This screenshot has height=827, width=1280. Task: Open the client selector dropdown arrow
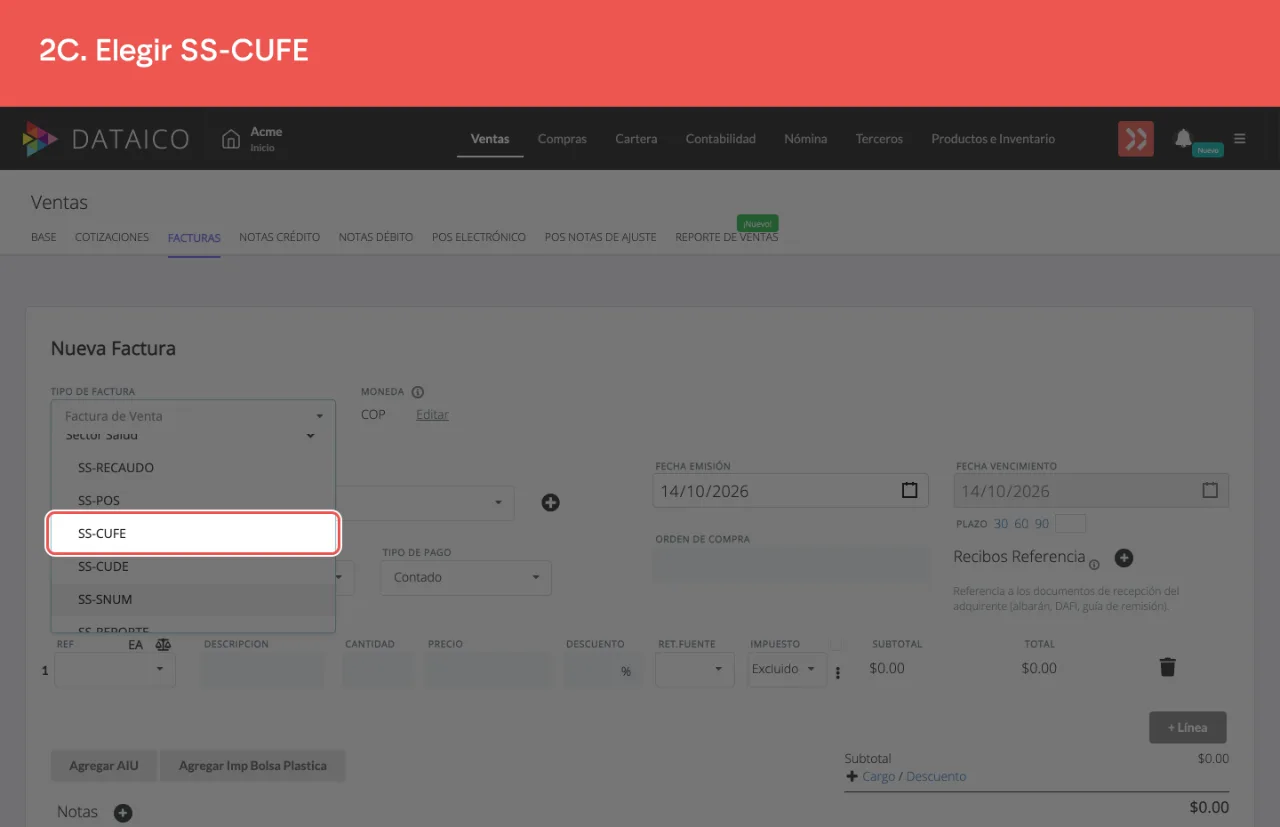498,502
